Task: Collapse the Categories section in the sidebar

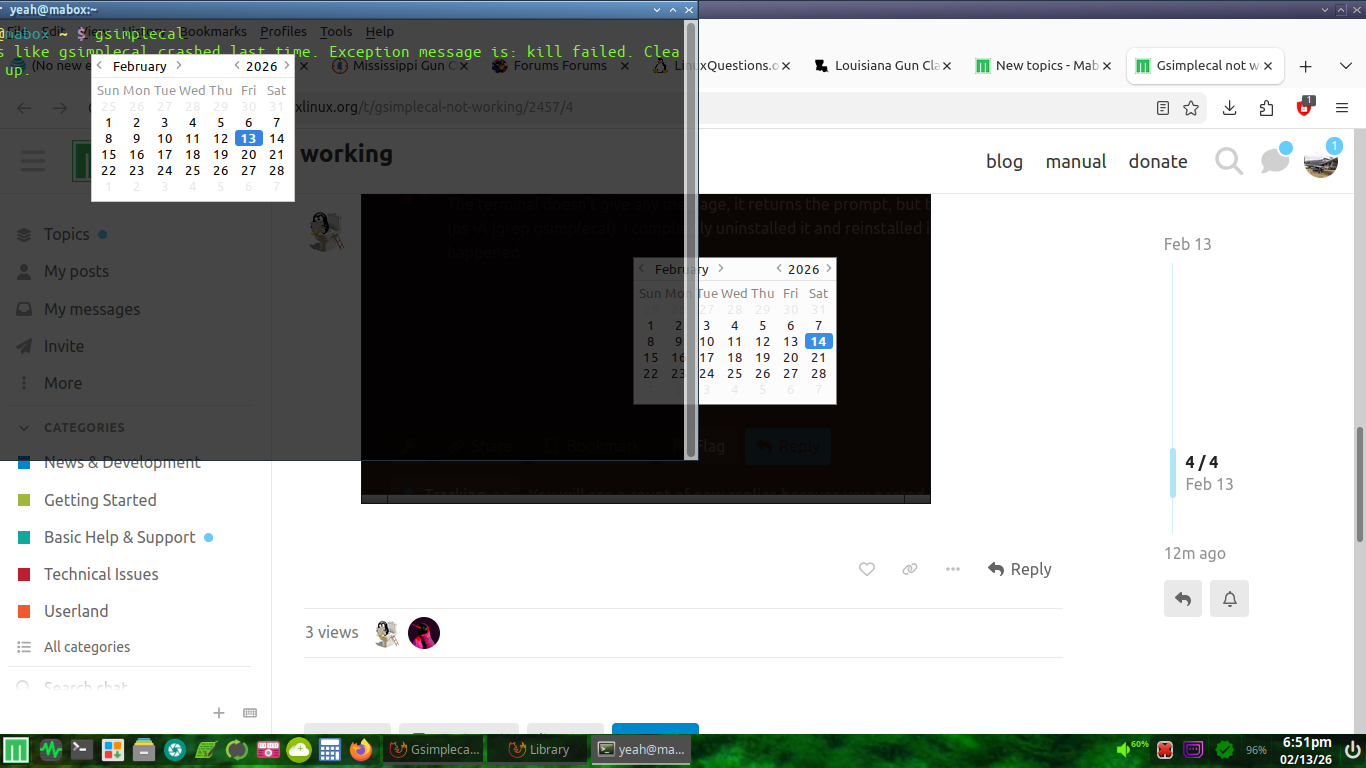Action: pyautogui.click(x=25, y=427)
